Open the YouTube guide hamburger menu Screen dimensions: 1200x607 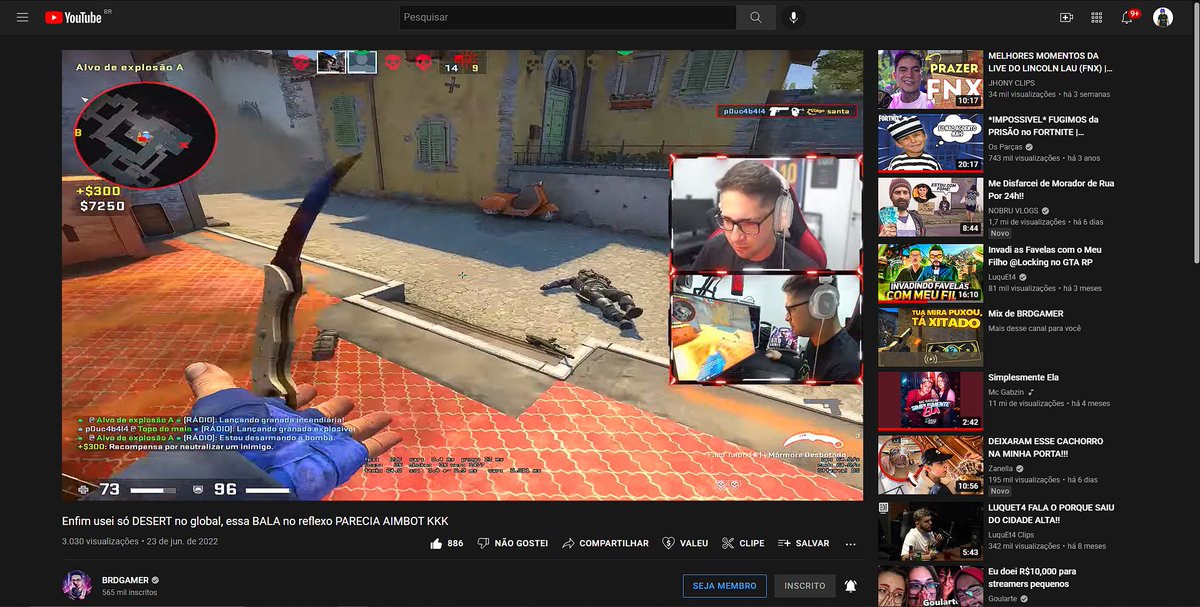pyautogui.click(x=22, y=17)
